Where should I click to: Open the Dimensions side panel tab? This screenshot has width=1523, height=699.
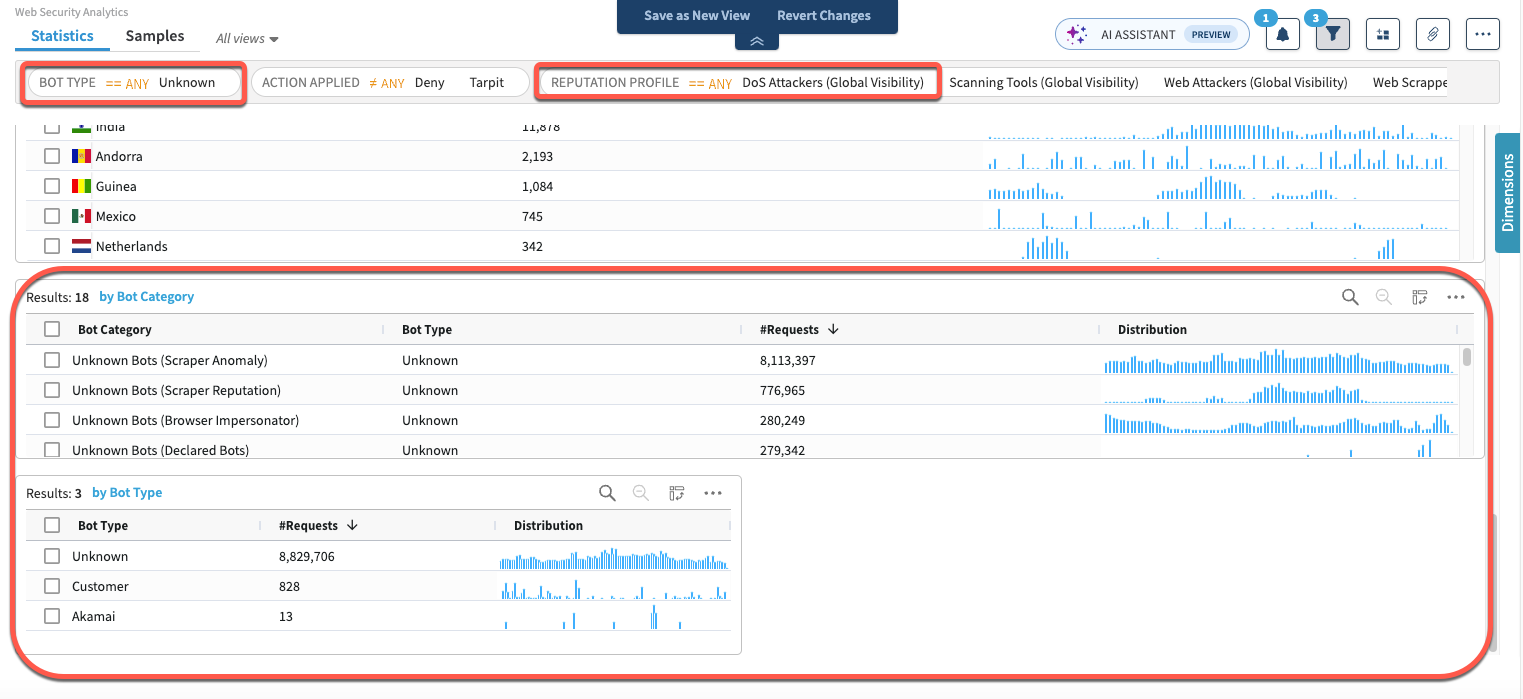click(x=1508, y=193)
